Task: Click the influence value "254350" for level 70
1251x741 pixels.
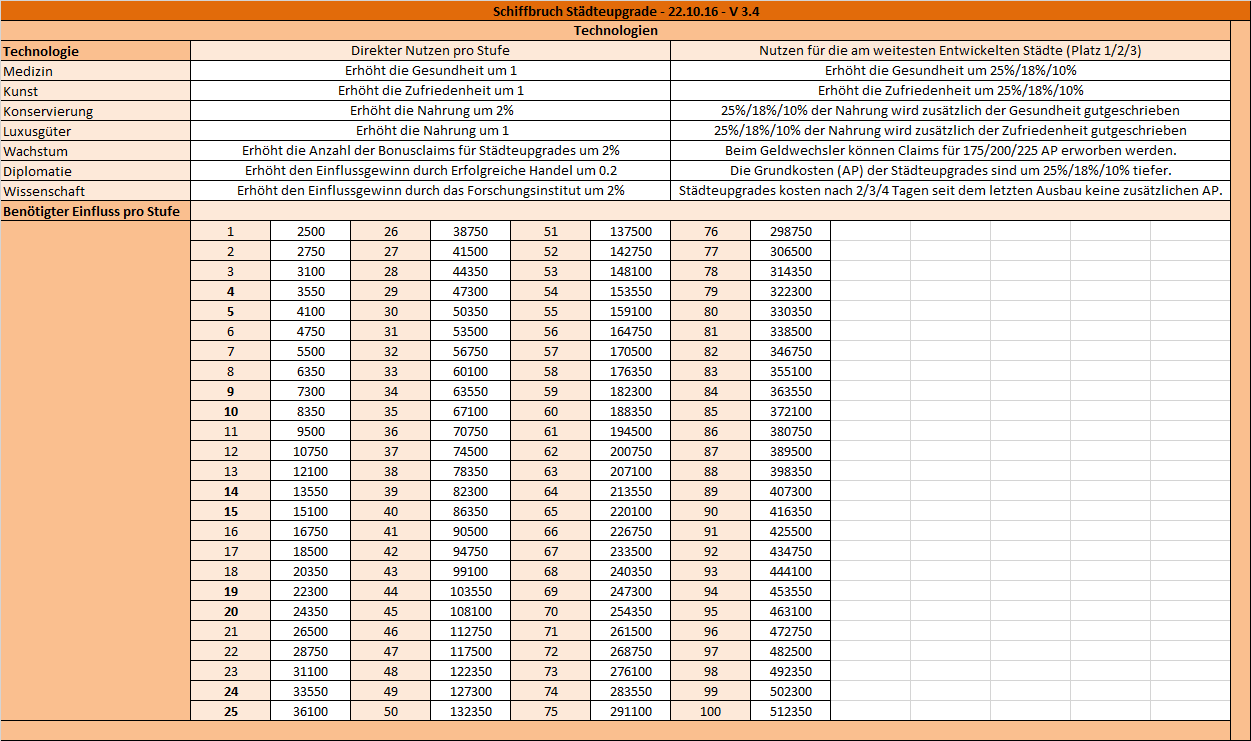Action: (630, 611)
